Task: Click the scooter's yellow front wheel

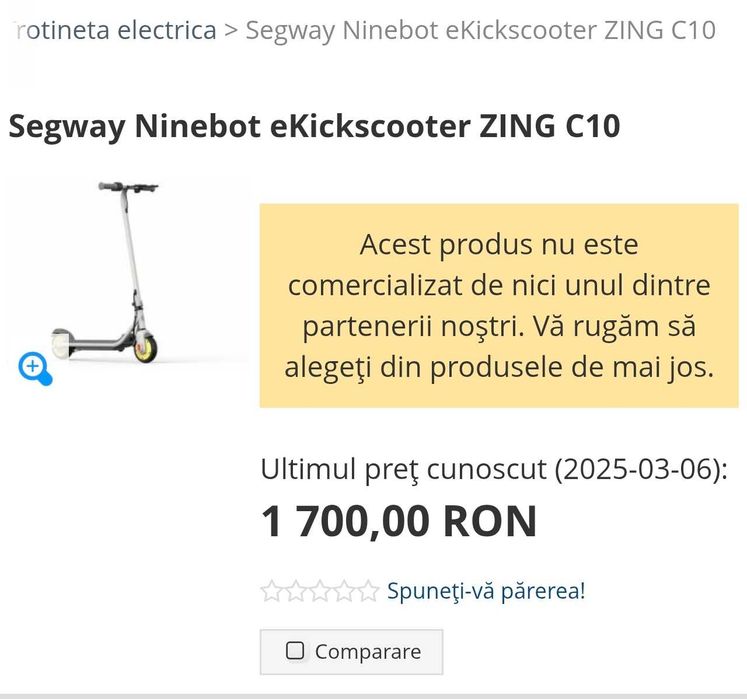Action: click(145, 350)
